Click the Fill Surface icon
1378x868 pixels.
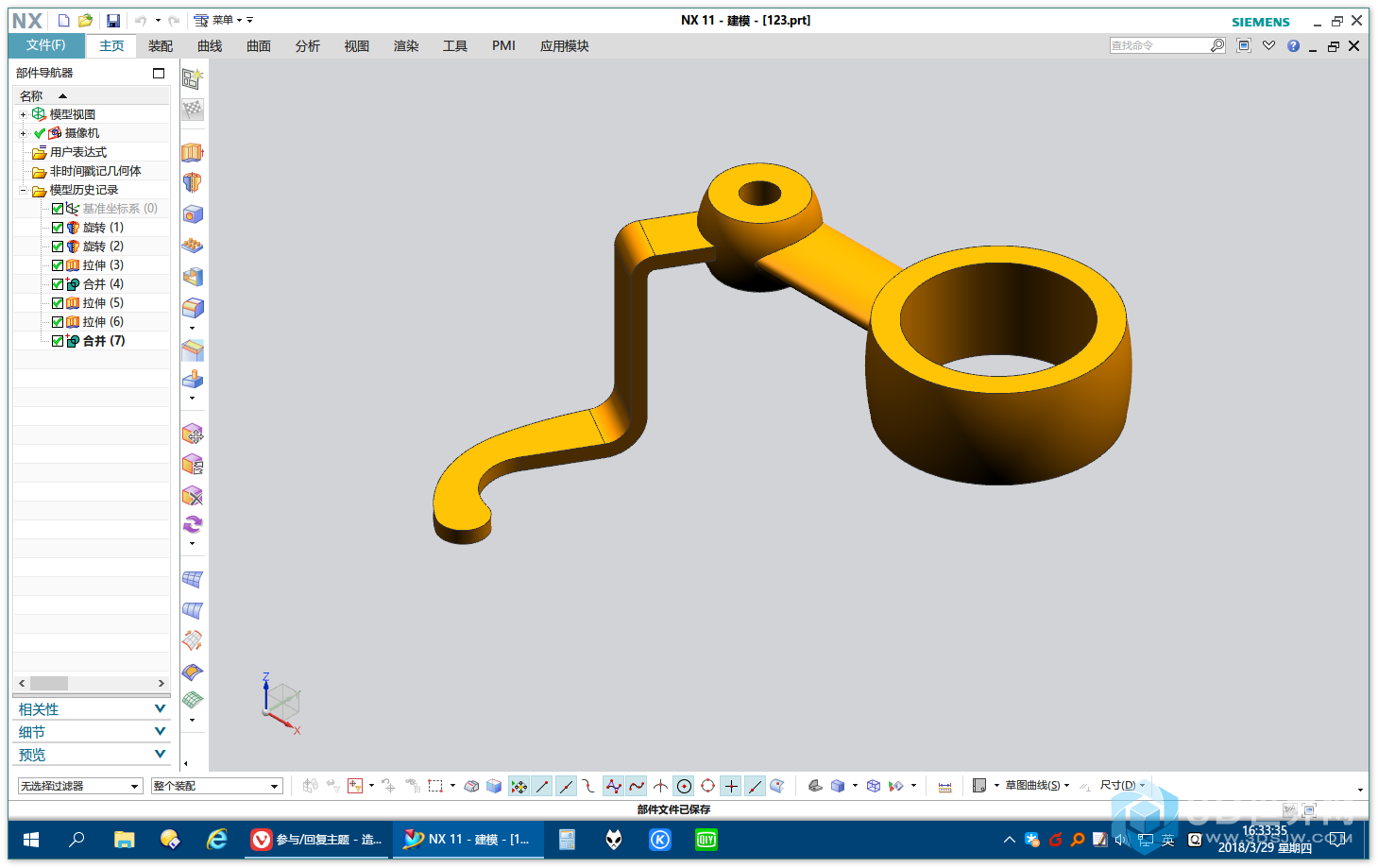193,672
